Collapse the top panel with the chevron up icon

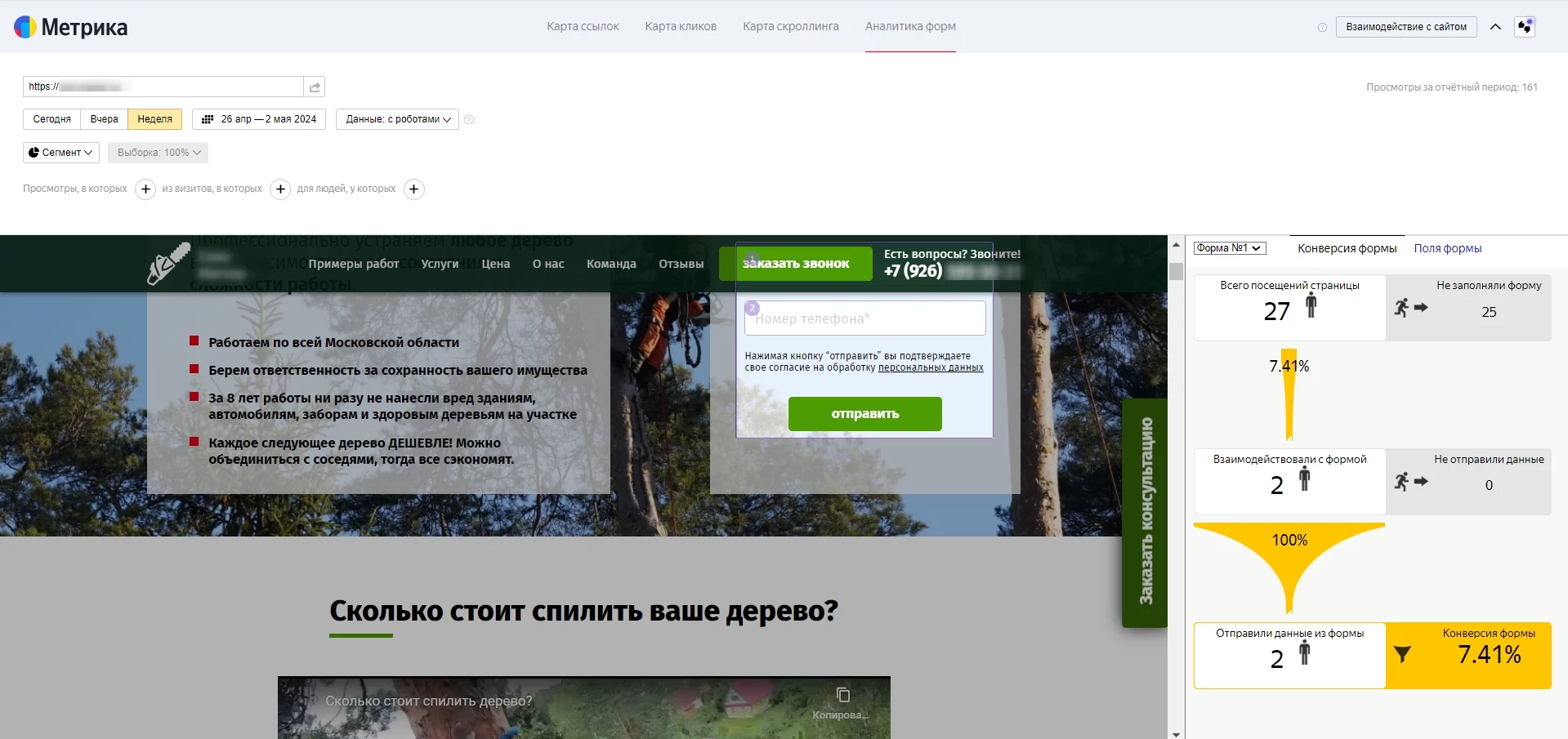coord(1495,27)
